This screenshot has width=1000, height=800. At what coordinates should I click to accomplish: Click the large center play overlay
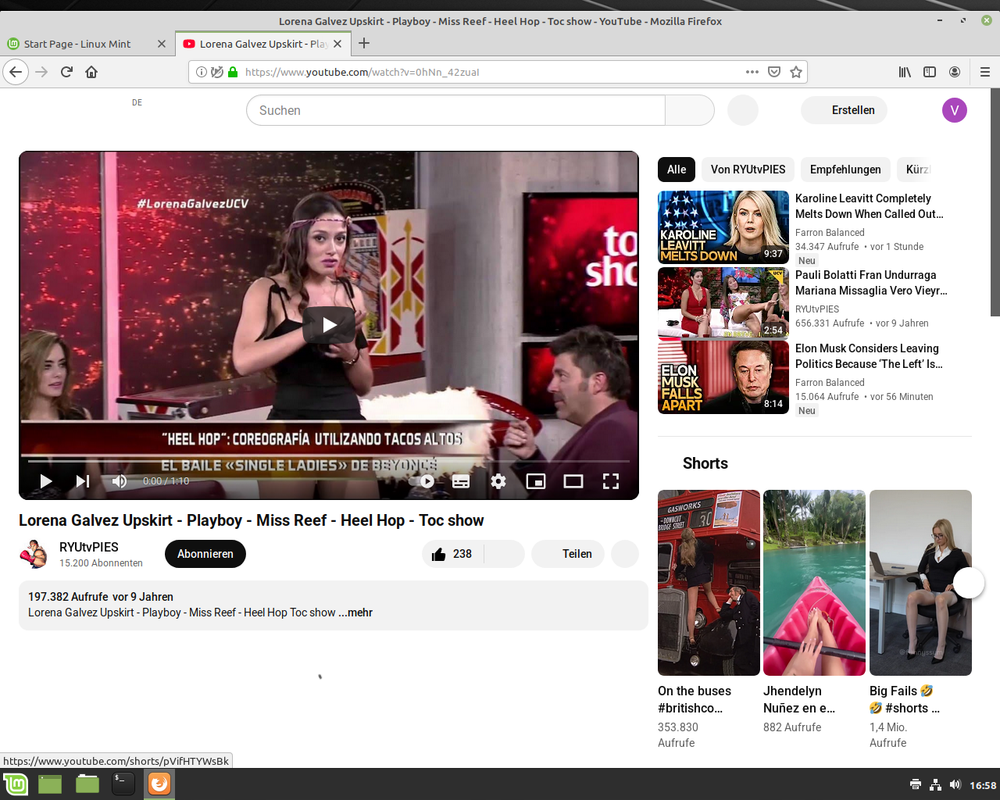pos(328,325)
